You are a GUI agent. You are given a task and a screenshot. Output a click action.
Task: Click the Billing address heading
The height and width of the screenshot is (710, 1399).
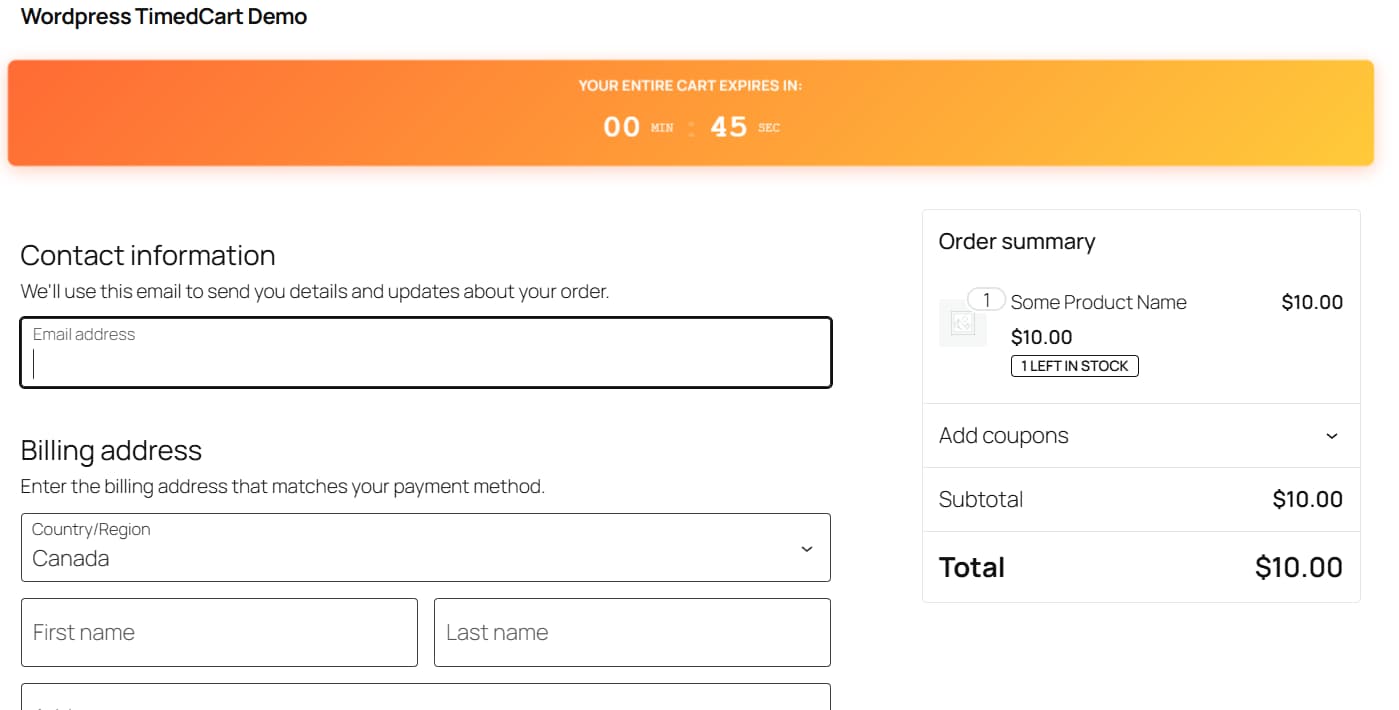point(111,450)
